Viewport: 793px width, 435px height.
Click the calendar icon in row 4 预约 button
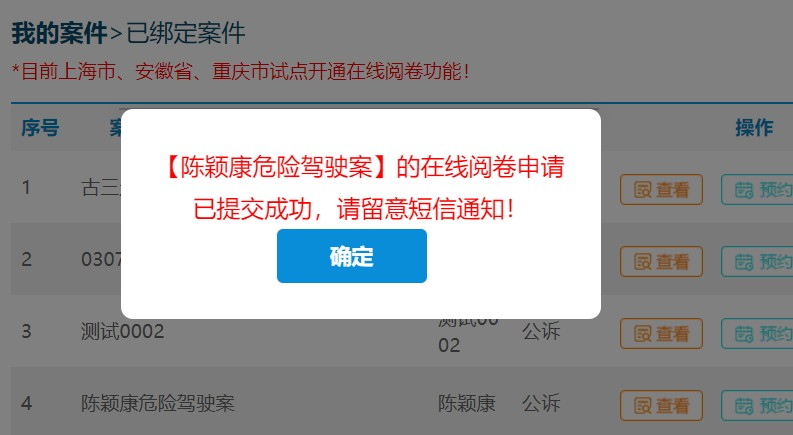(744, 406)
